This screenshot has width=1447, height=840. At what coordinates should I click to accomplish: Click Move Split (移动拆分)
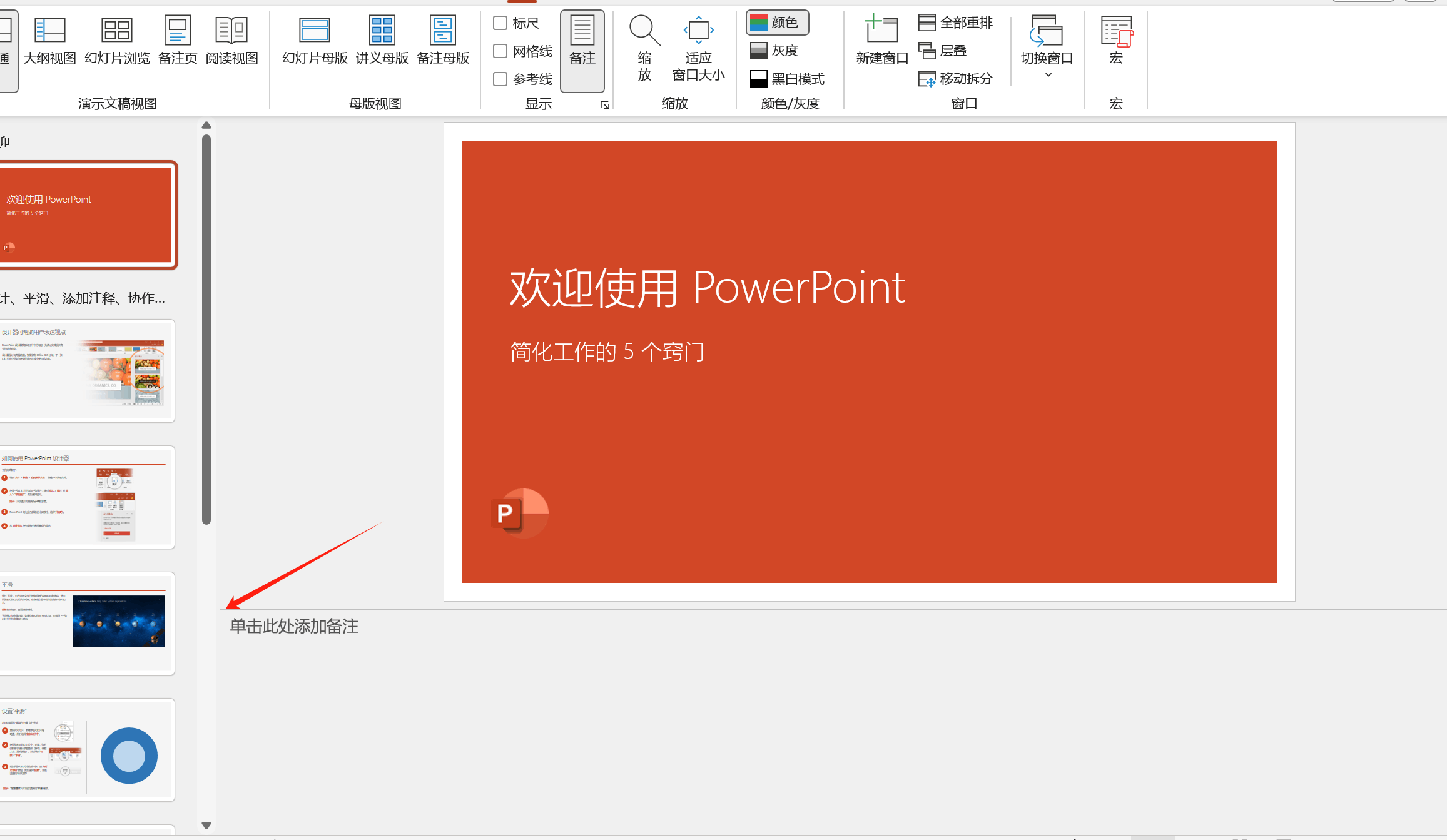(955, 79)
